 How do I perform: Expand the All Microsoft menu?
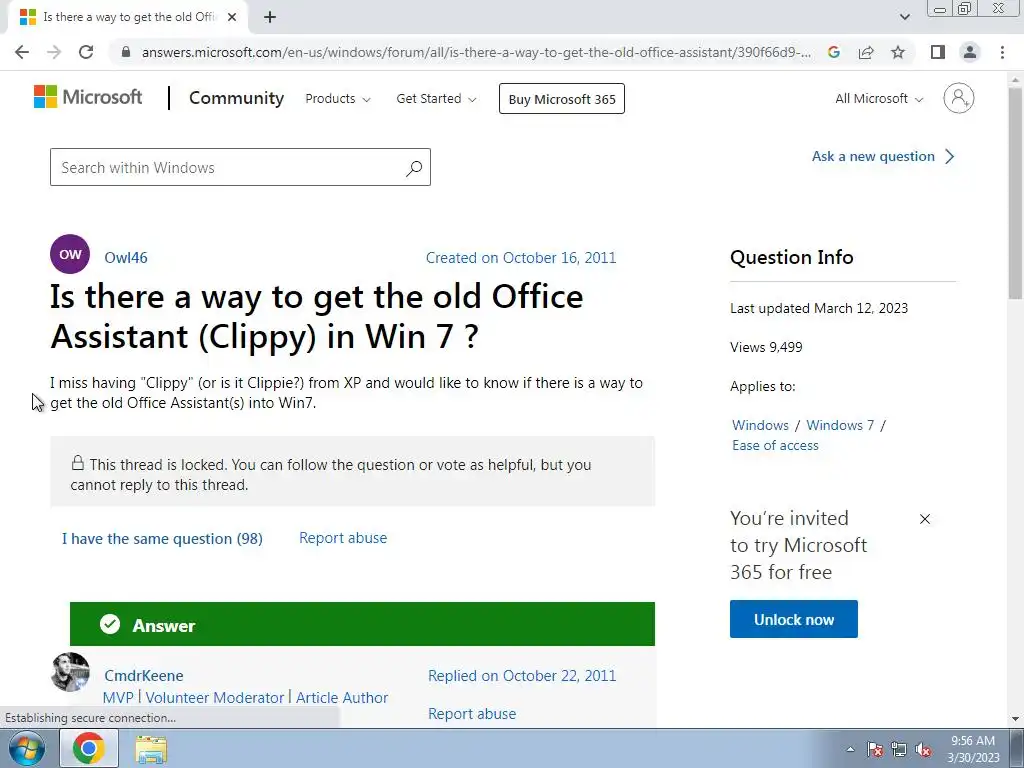click(879, 99)
